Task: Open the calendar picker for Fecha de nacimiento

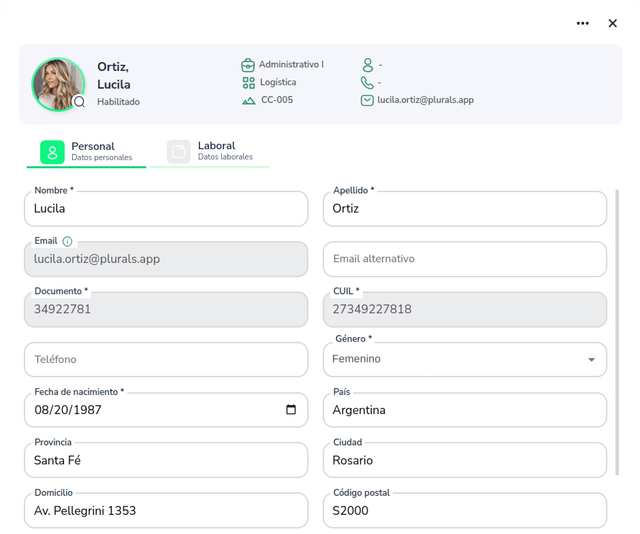Action: [x=291, y=409]
